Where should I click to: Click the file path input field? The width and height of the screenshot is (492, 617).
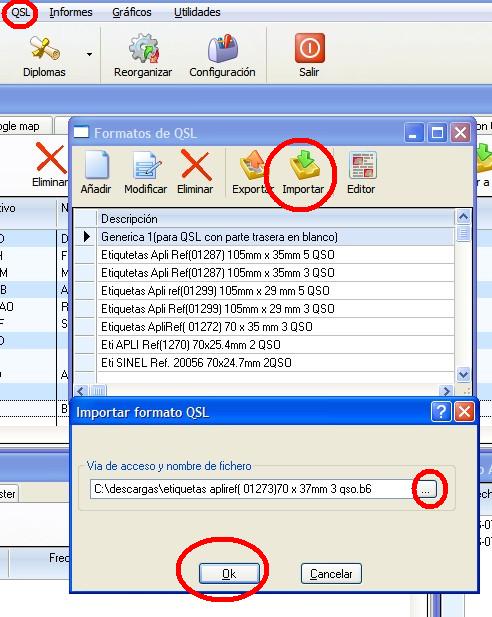[x=252, y=489]
